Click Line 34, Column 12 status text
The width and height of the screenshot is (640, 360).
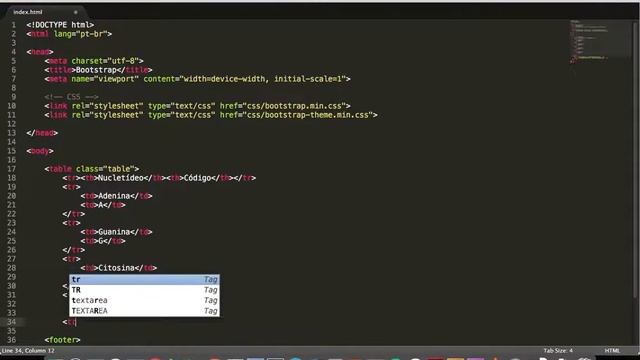[x=28, y=351]
